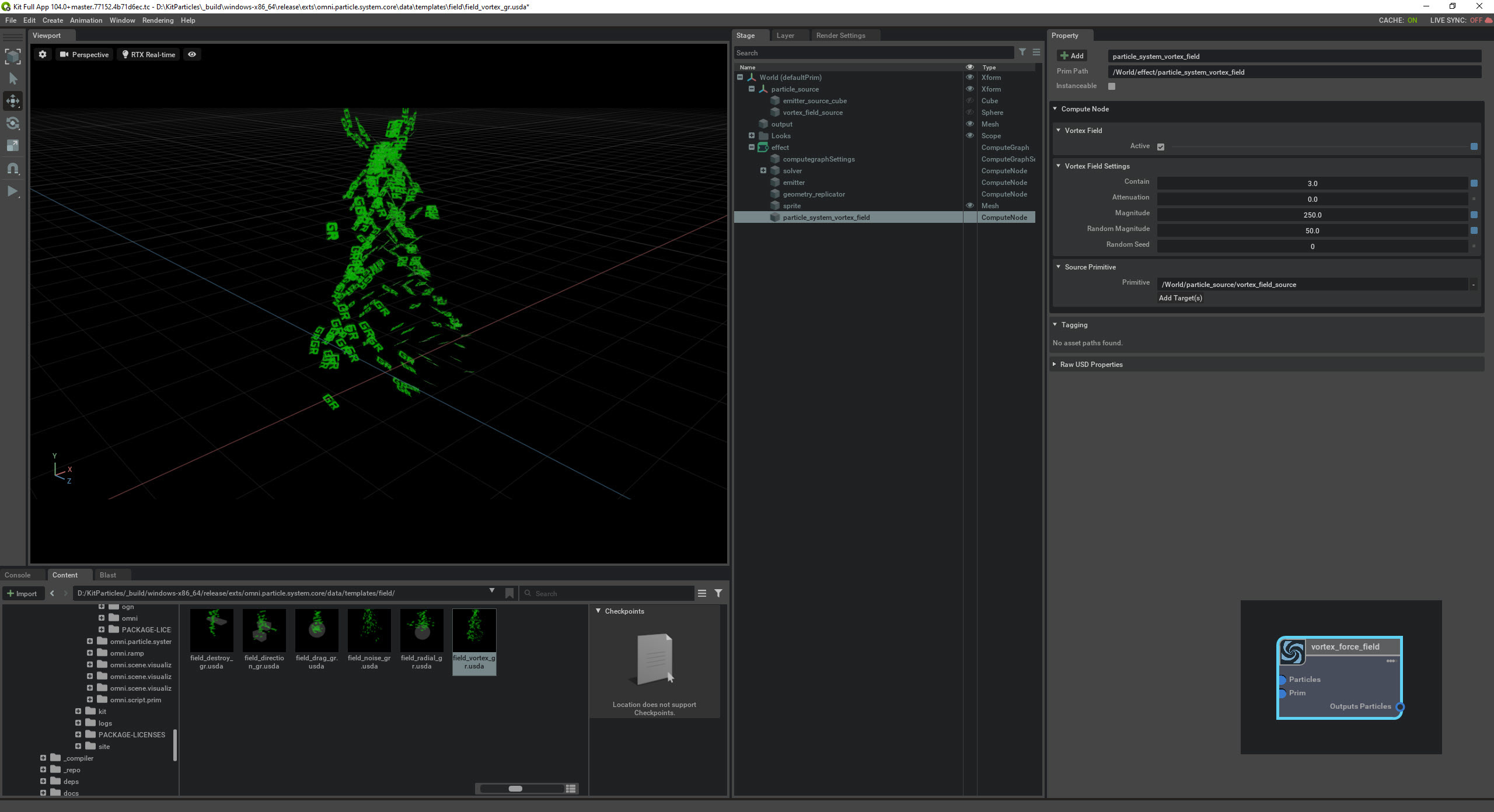Collapse the particle_source tree node

point(752,89)
